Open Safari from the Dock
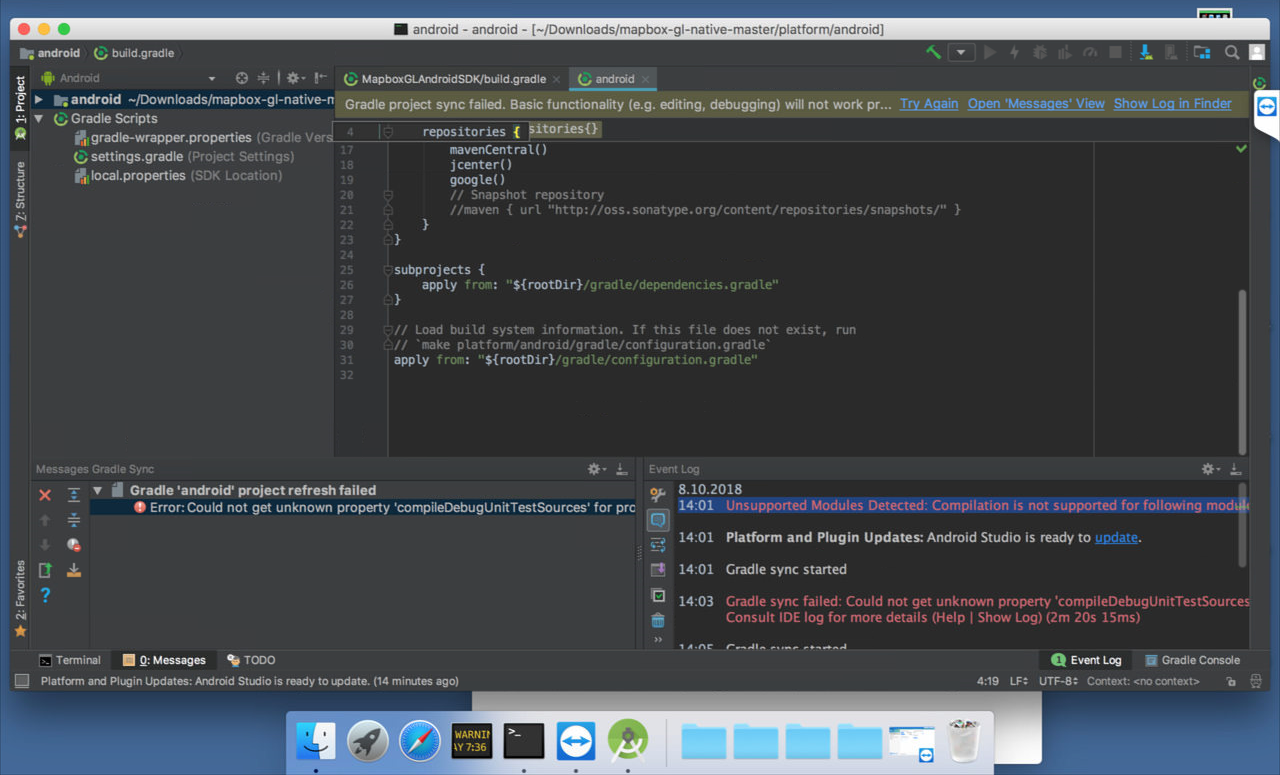 coord(420,741)
